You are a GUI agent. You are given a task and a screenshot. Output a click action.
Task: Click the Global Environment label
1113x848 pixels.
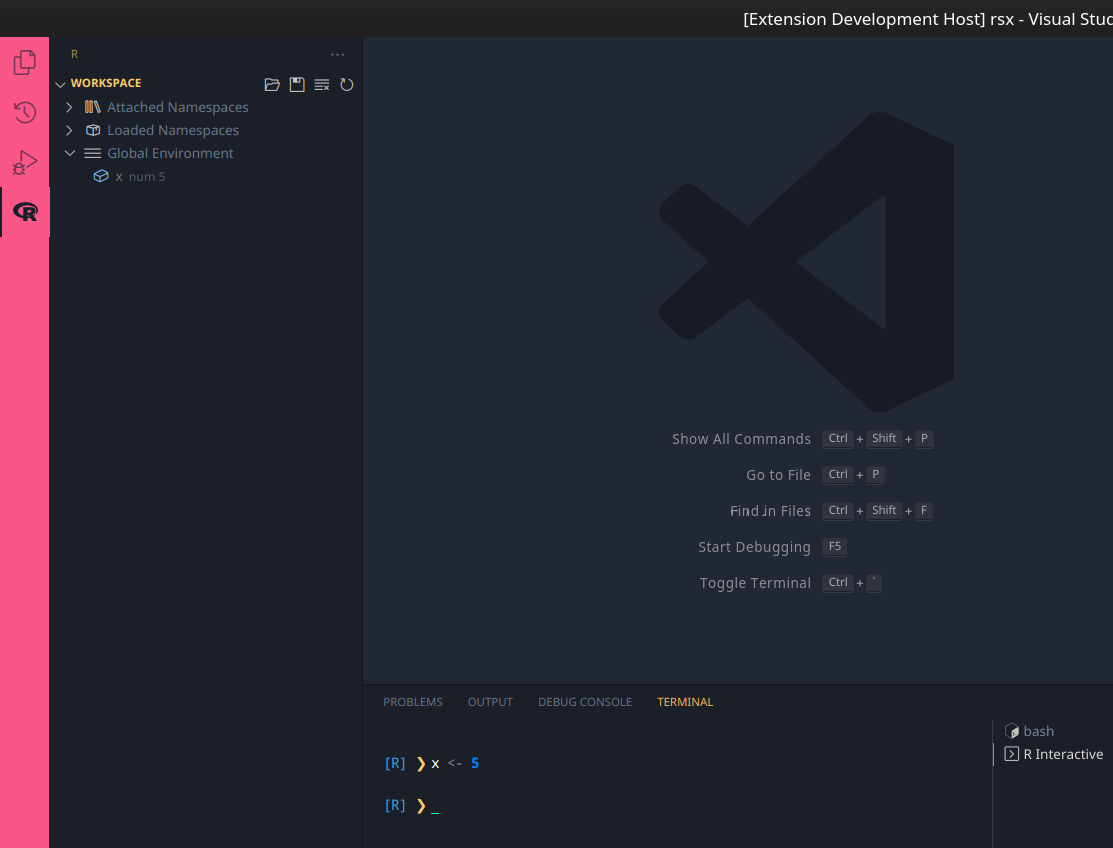point(170,153)
